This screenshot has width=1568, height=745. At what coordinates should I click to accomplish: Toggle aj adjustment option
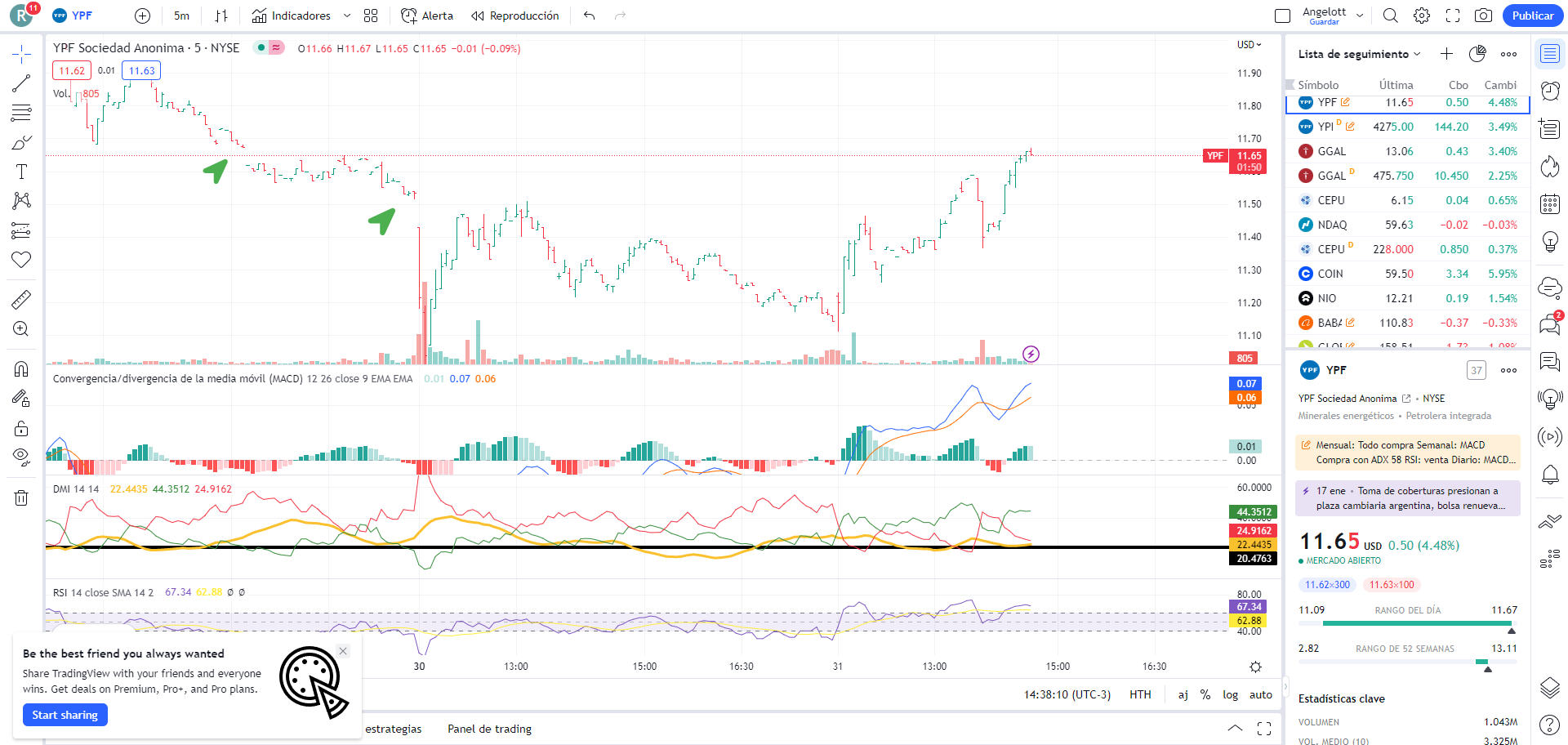click(x=1183, y=694)
